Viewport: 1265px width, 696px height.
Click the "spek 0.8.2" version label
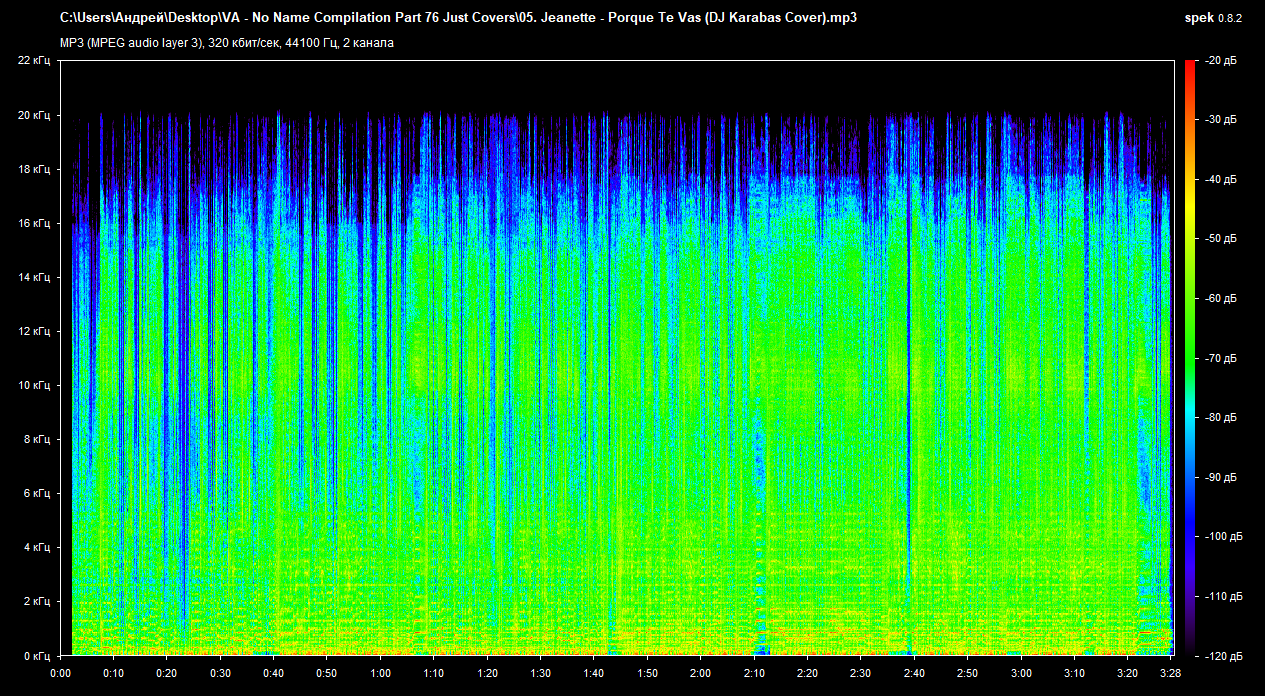(1213, 18)
